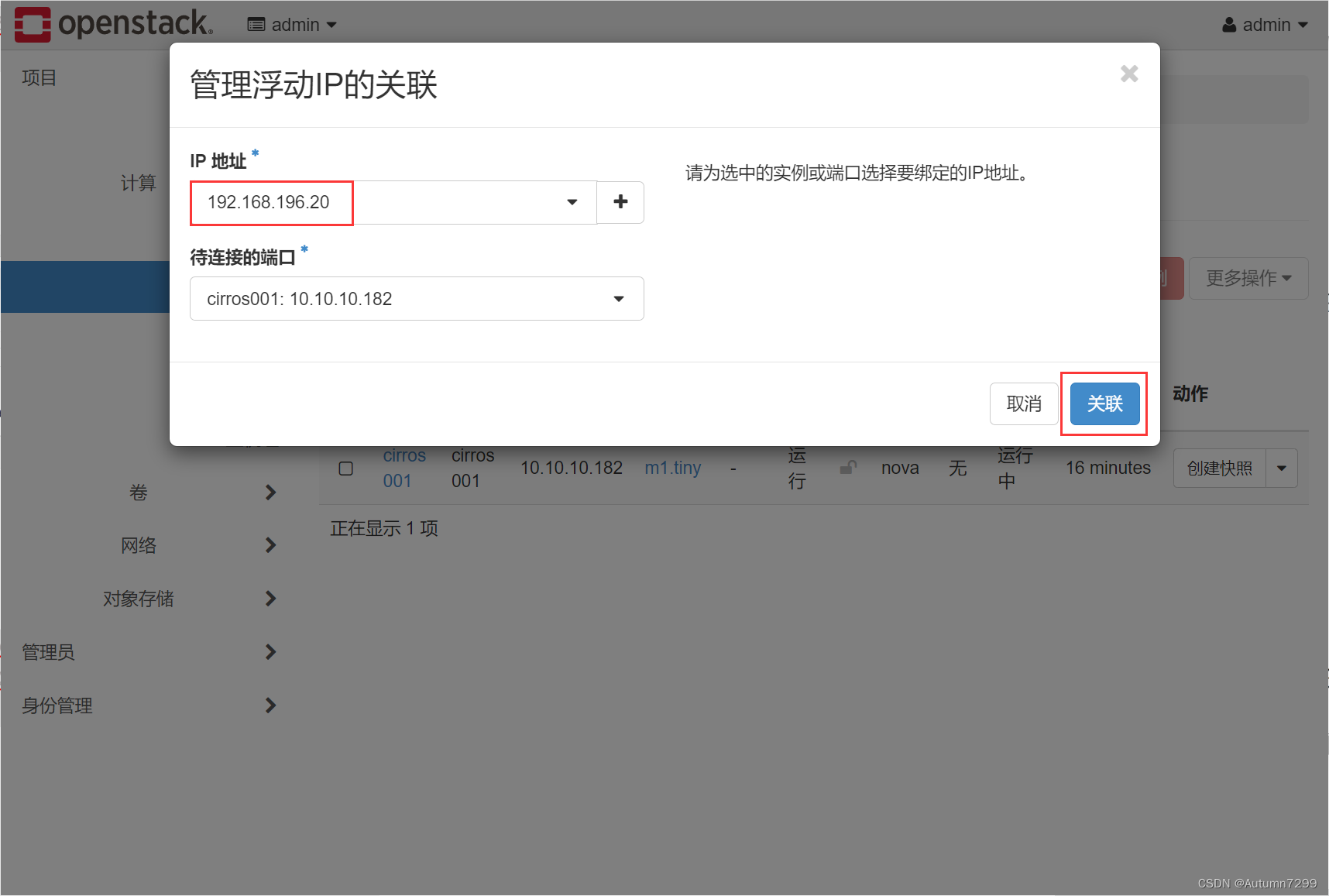Expand actions arrow beside 创建快照
Viewport: 1329px width, 896px height.
pos(1282,469)
